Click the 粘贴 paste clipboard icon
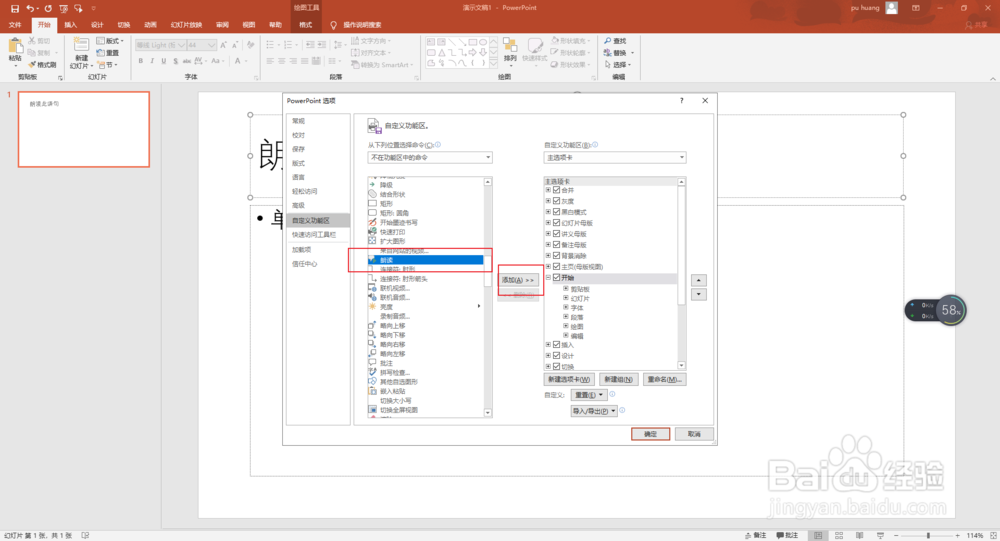The image size is (1000, 541). [15, 47]
